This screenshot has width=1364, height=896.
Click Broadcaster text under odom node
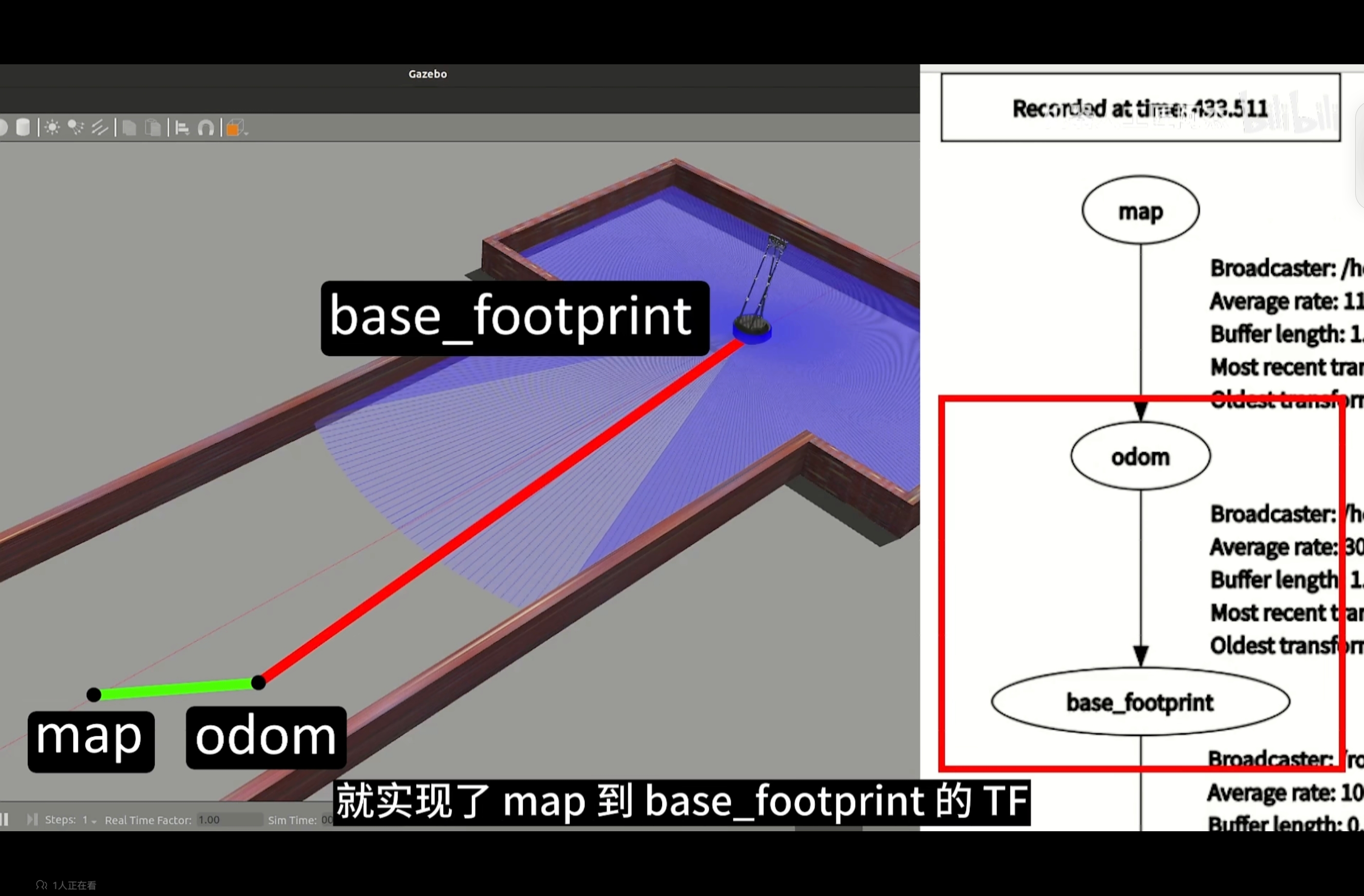tap(1287, 514)
